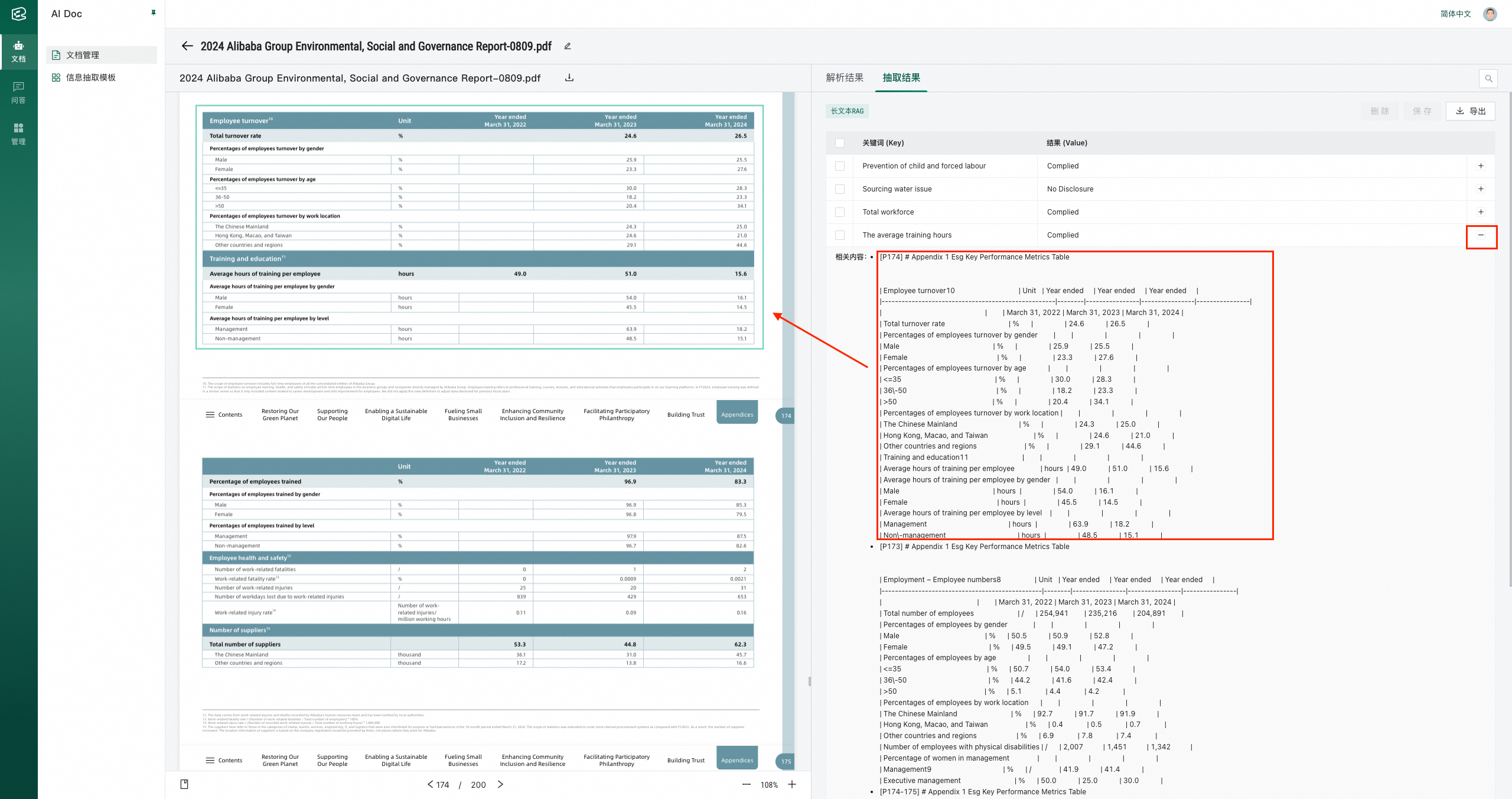Expand the Sourcing water issue row

[1481, 189]
